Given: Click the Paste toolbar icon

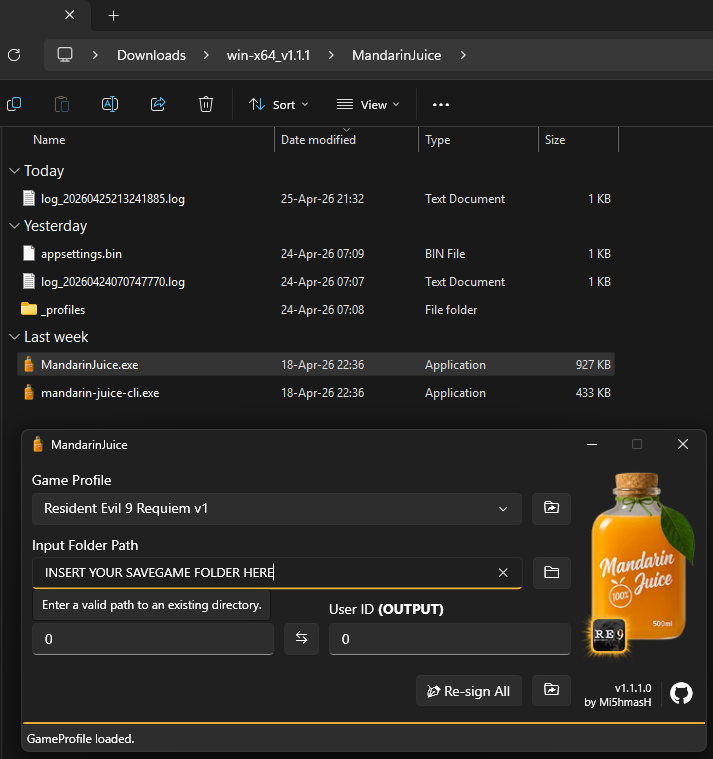Looking at the screenshot, I should click(x=61, y=104).
